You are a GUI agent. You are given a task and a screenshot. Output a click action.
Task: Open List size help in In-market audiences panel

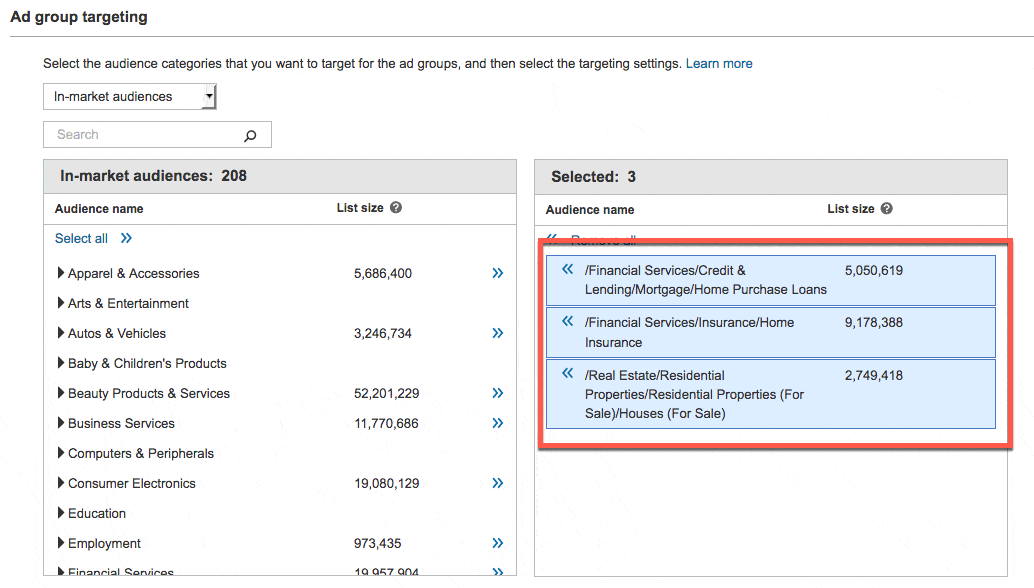tap(396, 208)
